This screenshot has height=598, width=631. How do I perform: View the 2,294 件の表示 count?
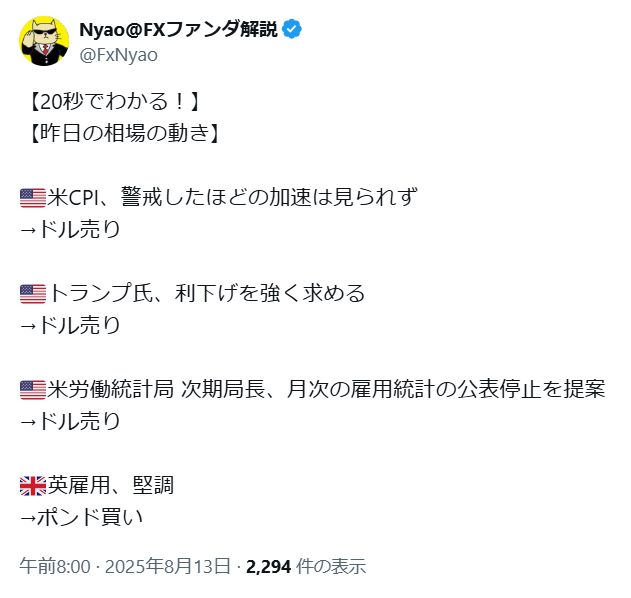pos(306,566)
